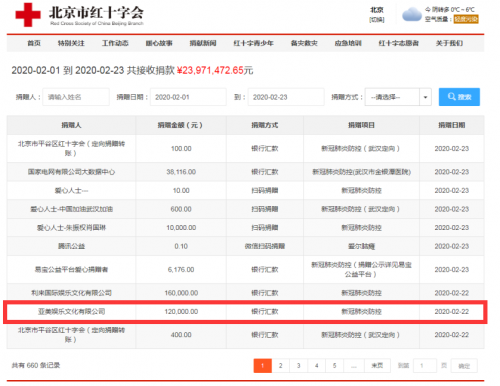
Task: Click the magnifier search button 搜索
Action: 459,97
